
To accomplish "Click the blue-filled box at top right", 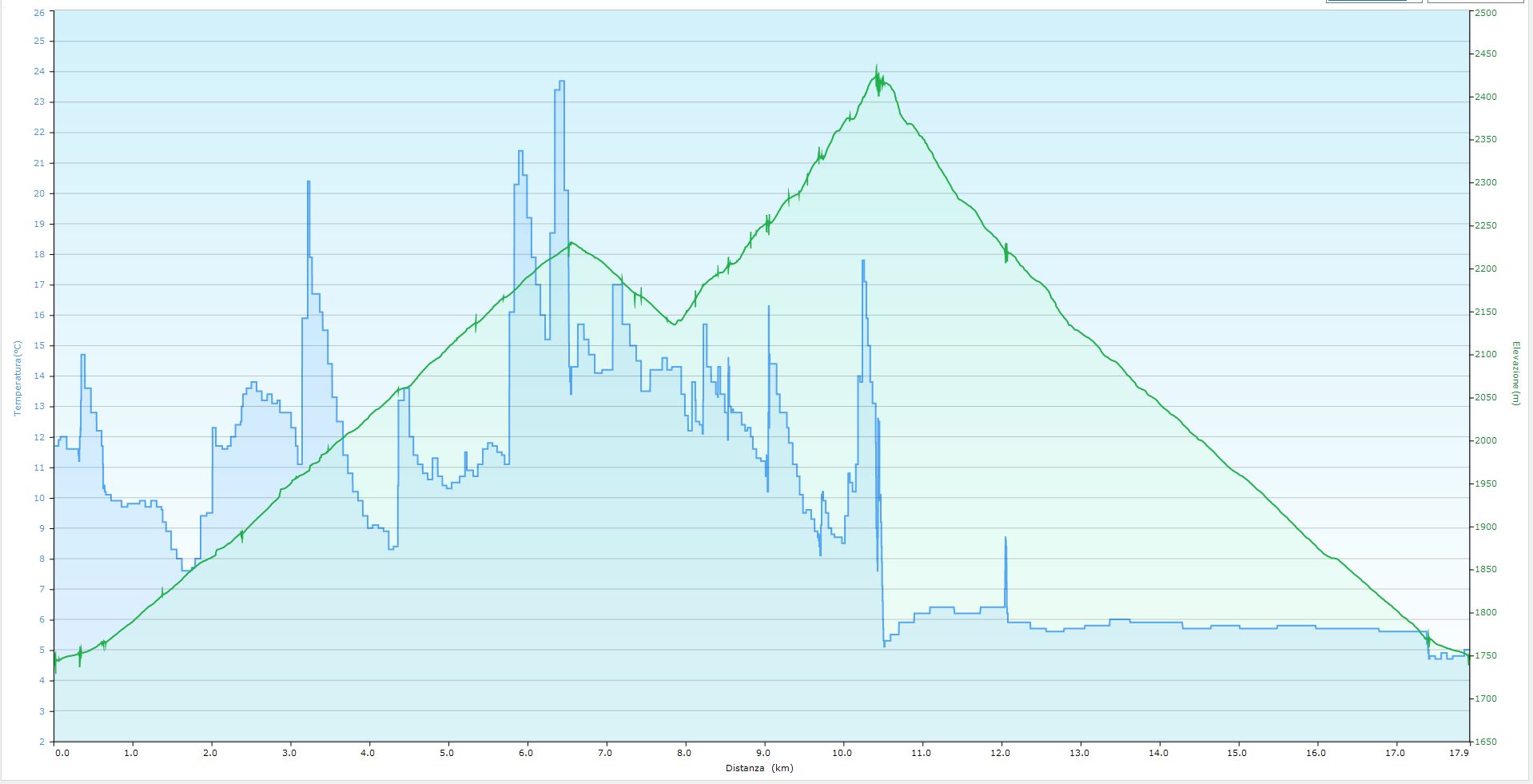I will click(1373, 2).
